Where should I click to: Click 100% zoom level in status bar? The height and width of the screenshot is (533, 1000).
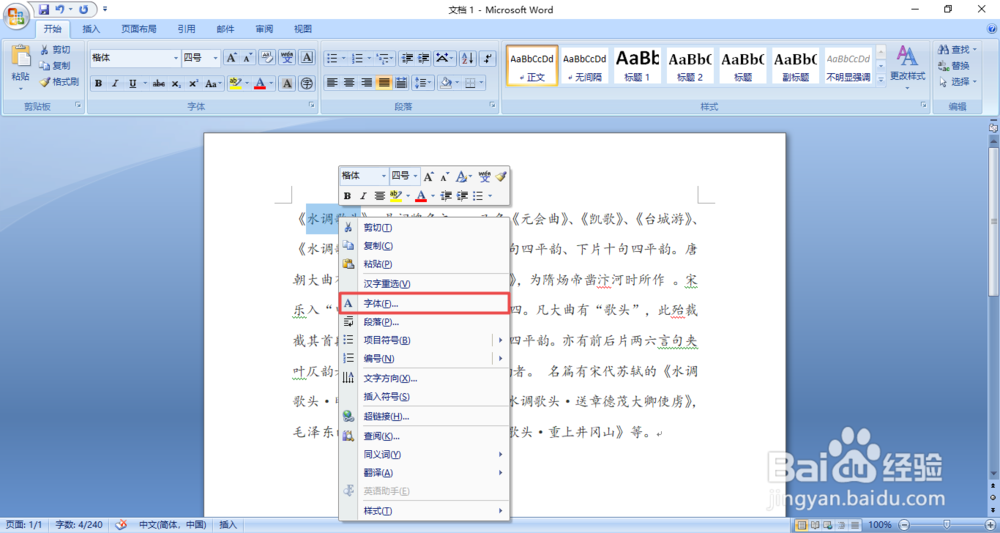tap(879, 525)
